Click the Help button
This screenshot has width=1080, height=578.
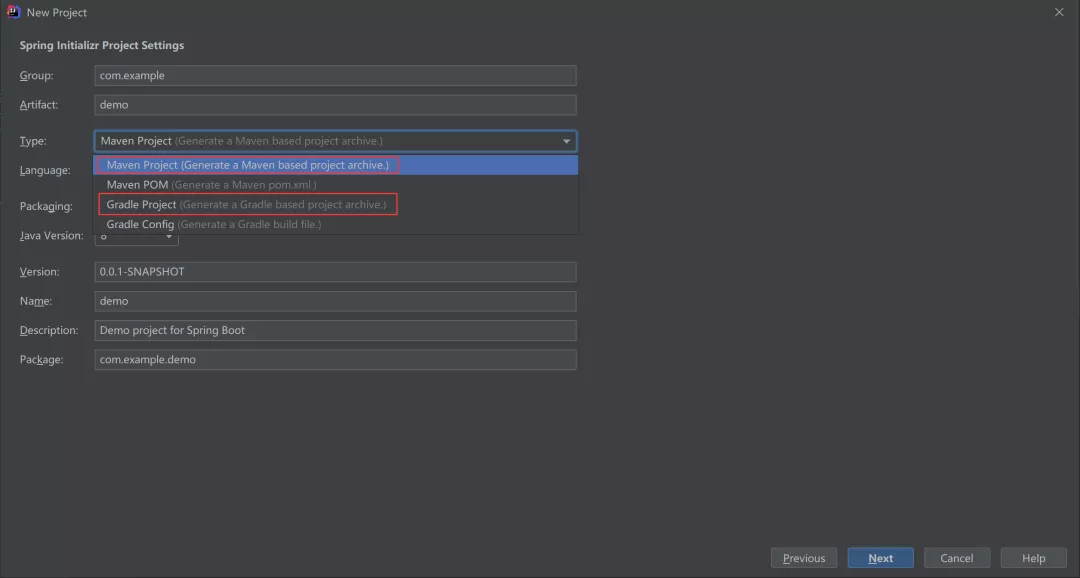[x=1033, y=558]
